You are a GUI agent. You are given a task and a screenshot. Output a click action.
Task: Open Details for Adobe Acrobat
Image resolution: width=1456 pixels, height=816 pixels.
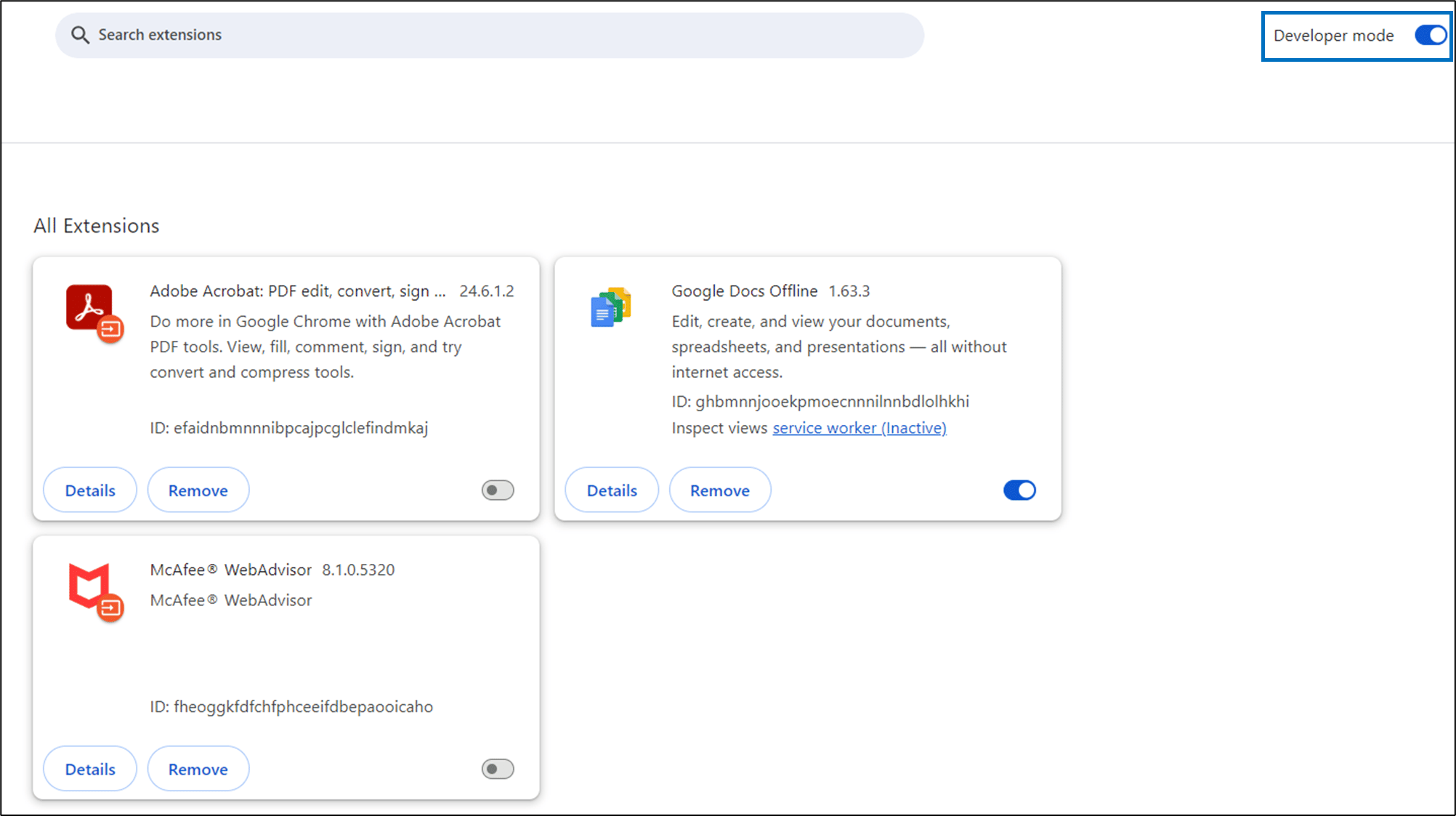click(90, 490)
